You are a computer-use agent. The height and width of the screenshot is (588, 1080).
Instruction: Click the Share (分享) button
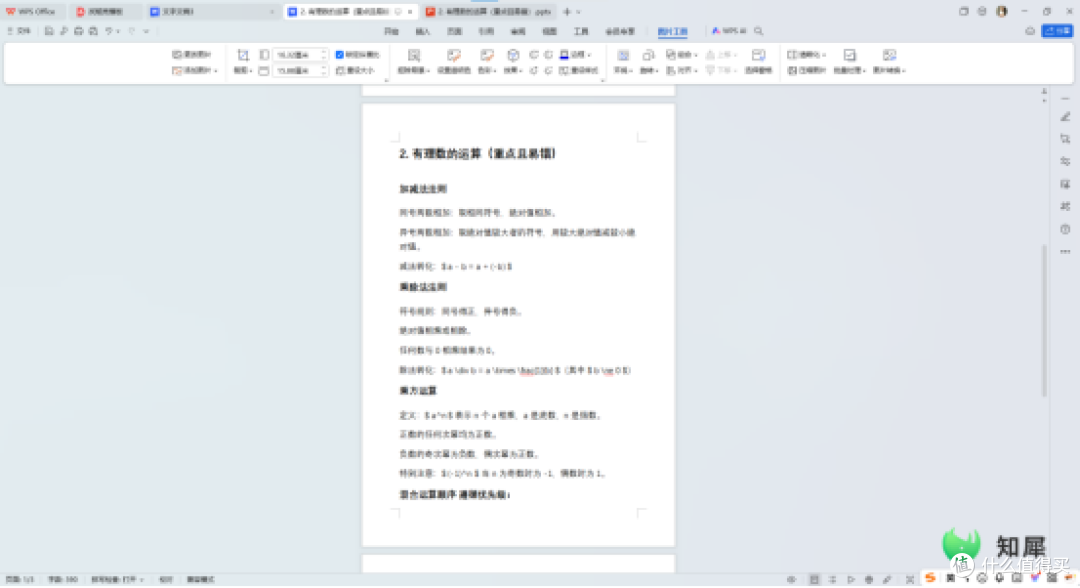pyautogui.click(x=1057, y=31)
